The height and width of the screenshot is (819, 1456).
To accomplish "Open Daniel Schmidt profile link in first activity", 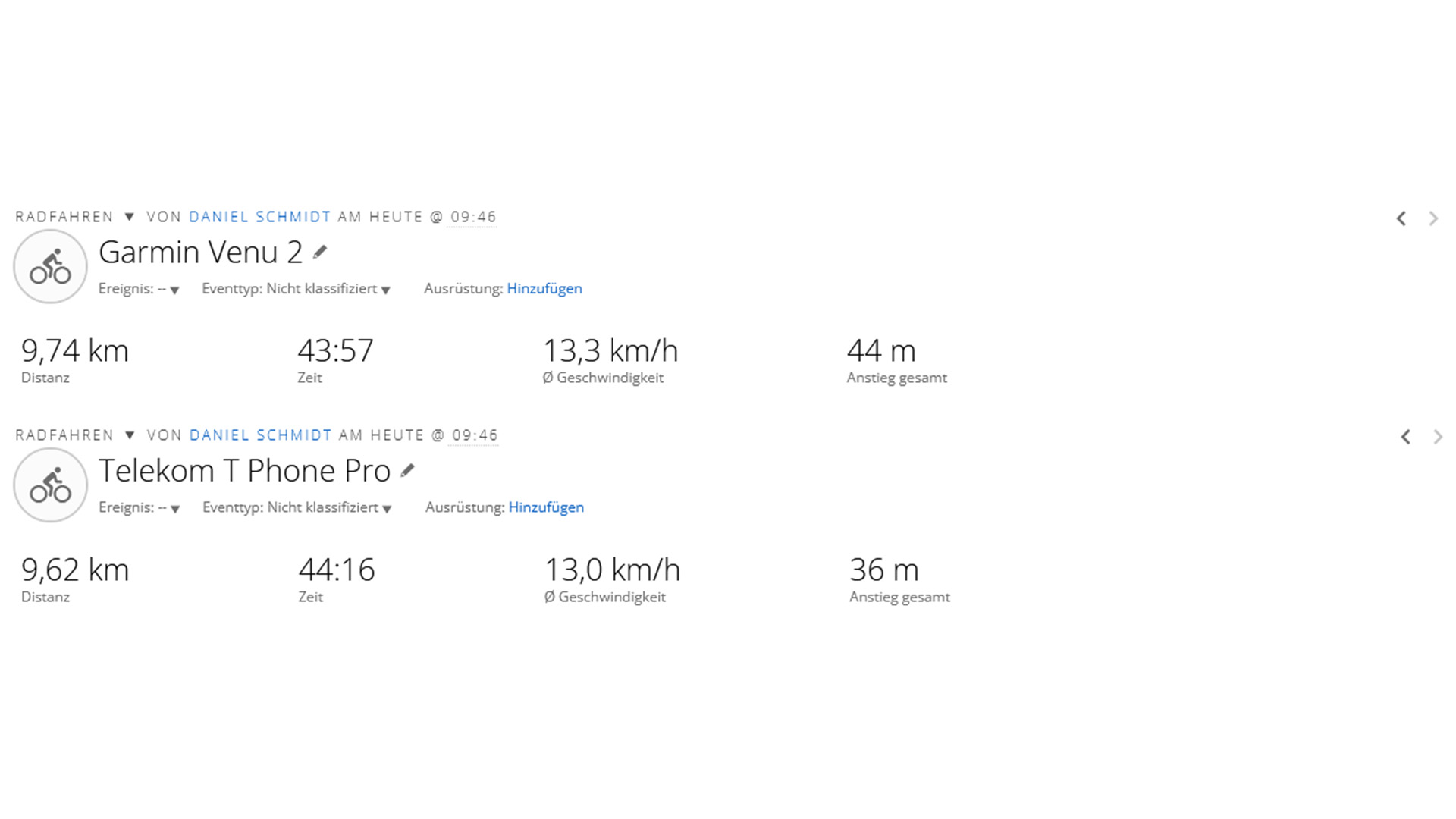I will (259, 217).
